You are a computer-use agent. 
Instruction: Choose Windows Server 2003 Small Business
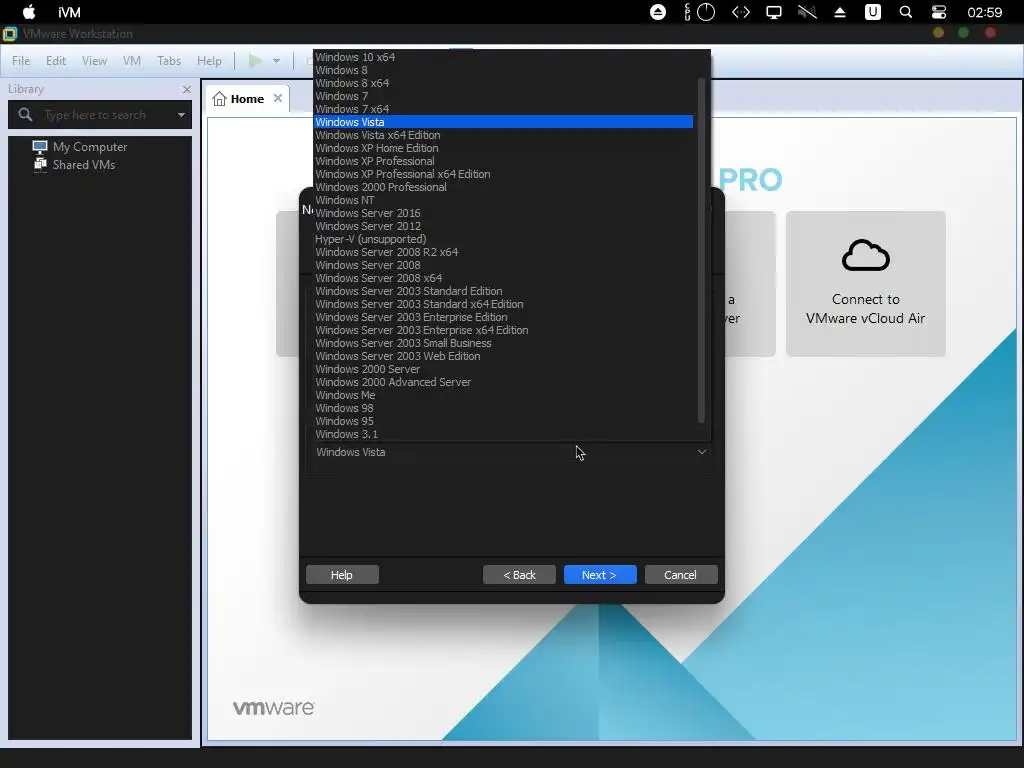pos(504,344)
